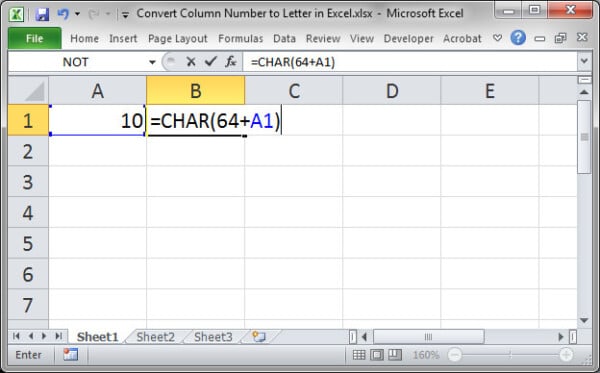Viewport: 600px width, 373px height.
Task: Switch to the Data tab
Action: coord(284,39)
